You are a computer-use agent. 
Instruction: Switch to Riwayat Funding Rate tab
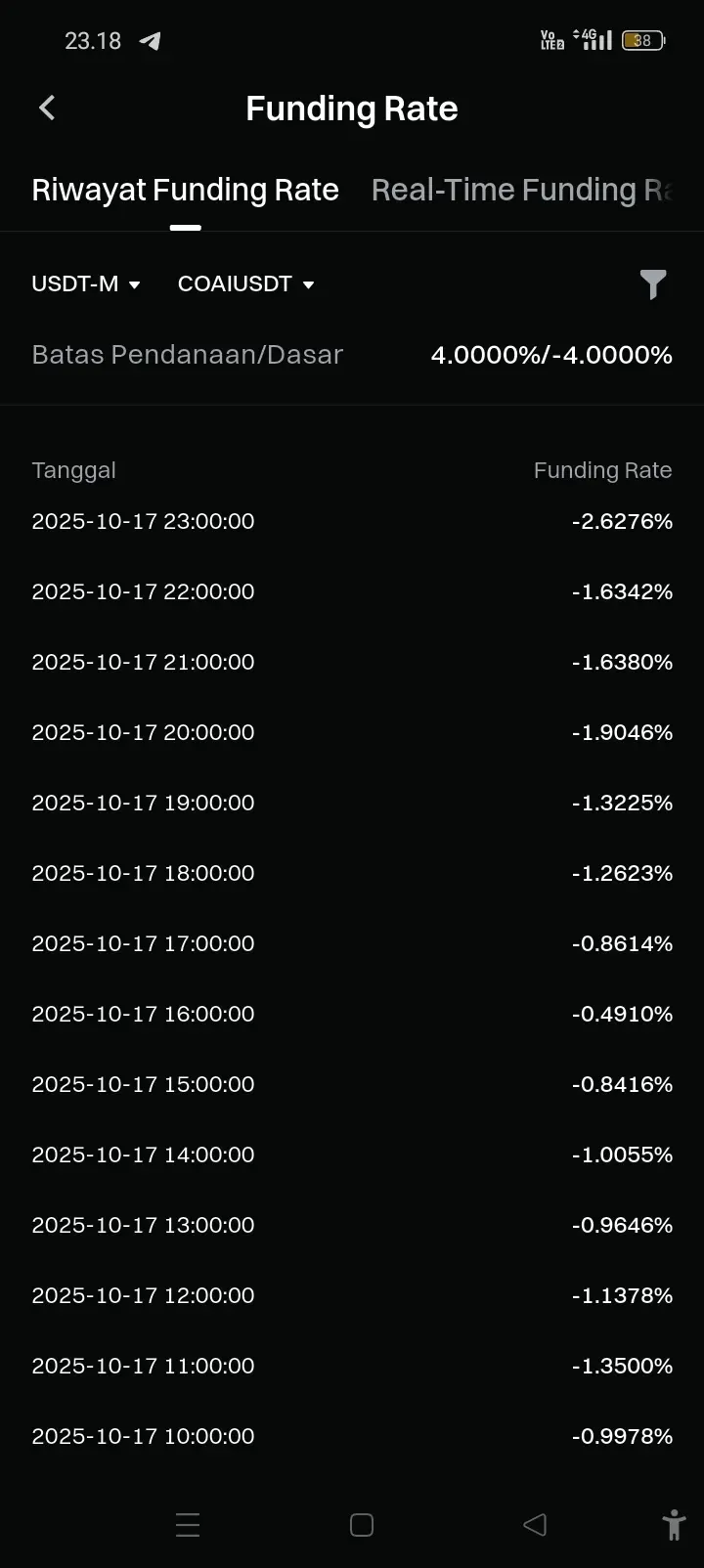[x=185, y=190]
